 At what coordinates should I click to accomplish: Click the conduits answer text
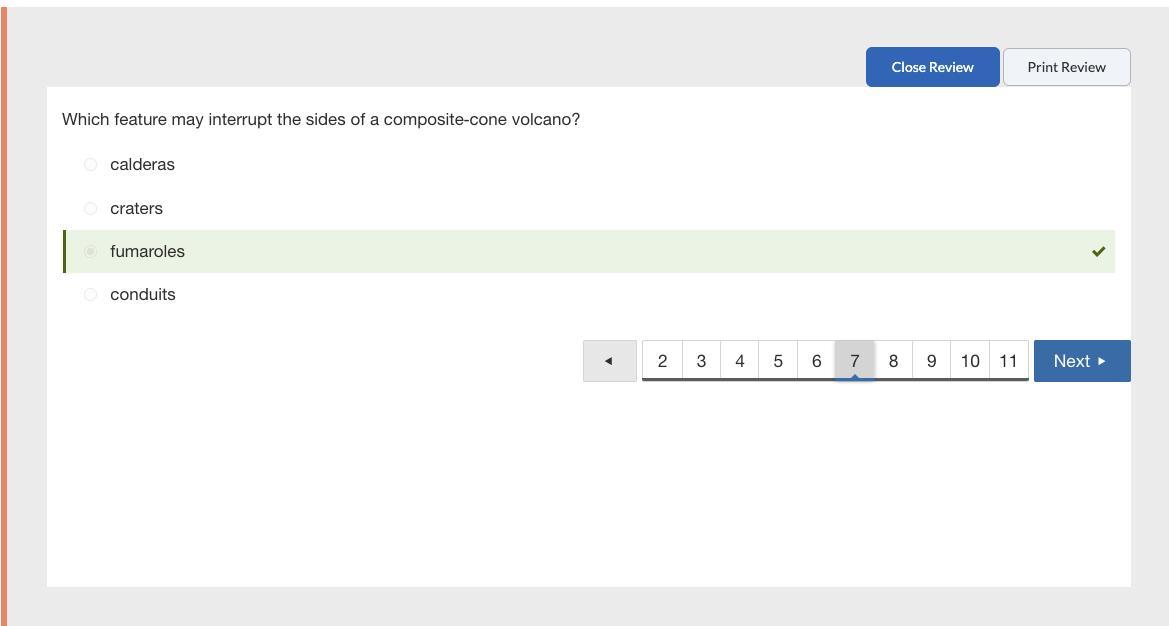(143, 294)
